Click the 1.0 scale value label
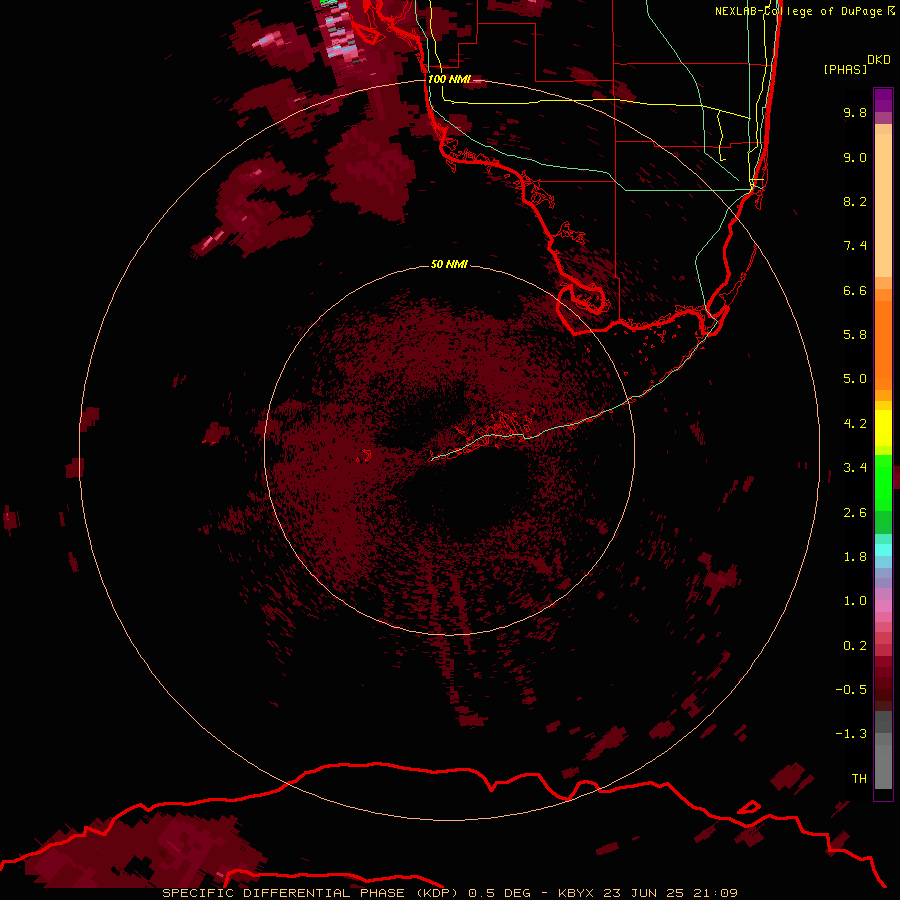The width and height of the screenshot is (900, 900). [855, 601]
